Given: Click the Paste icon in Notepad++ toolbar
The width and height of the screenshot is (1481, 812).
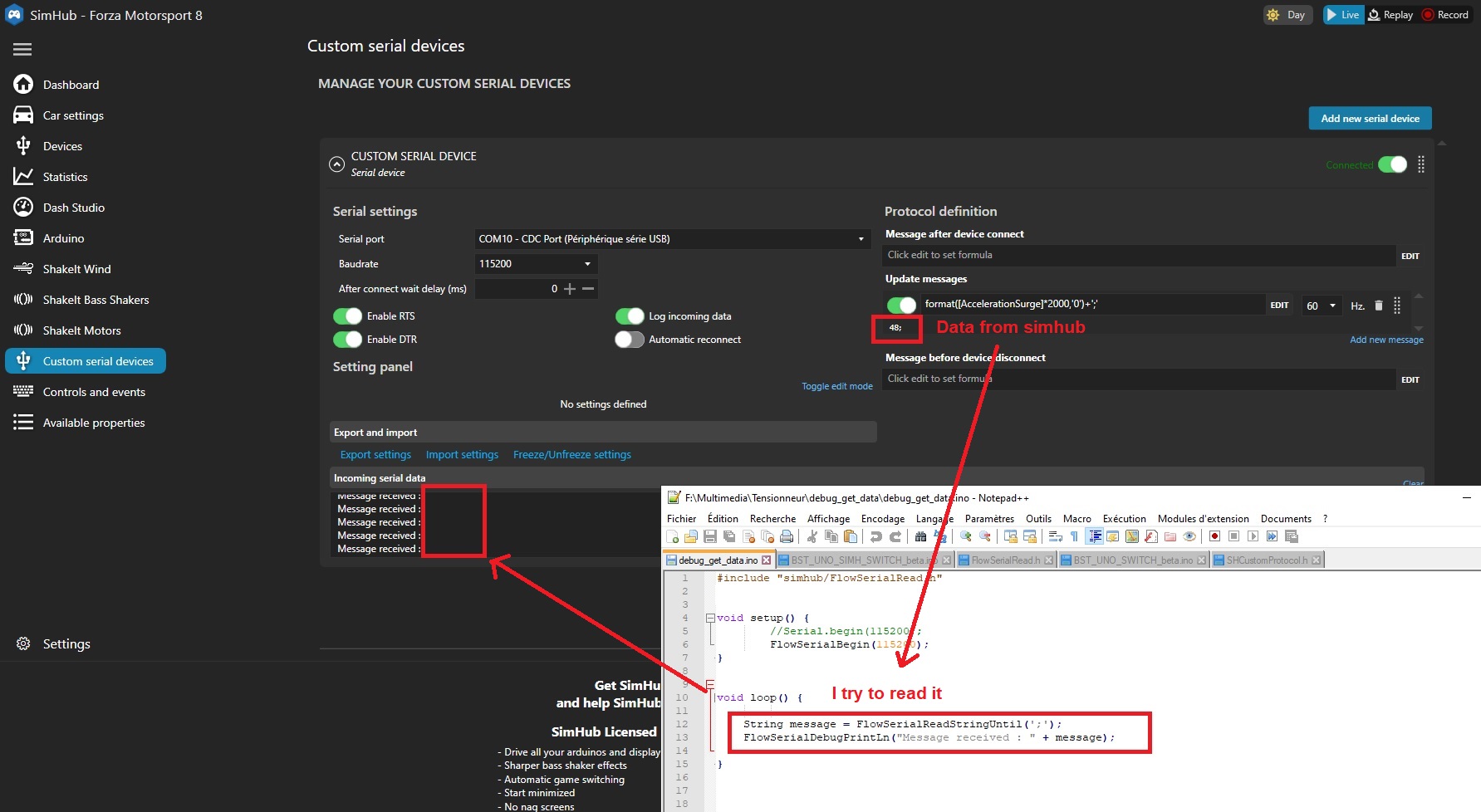Looking at the screenshot, I should 851,536.
